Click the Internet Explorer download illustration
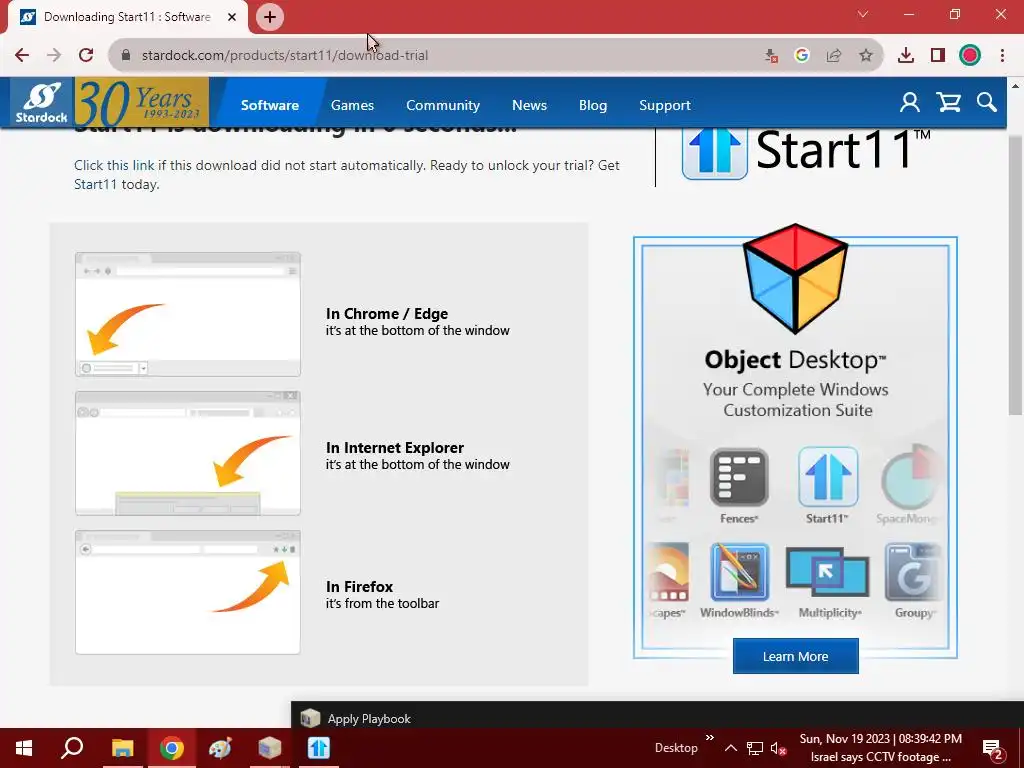The width and height of the screenshot is (1024, 768). click(x=188, y=453)
